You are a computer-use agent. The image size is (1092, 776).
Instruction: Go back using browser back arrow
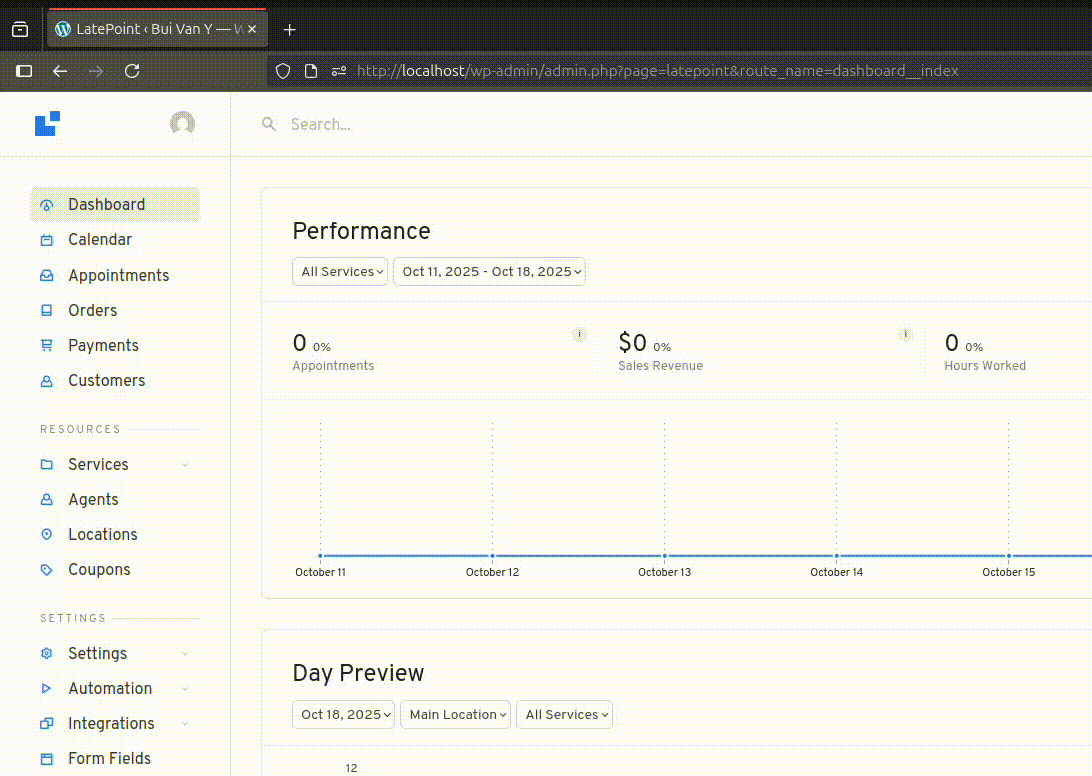(x=60, y=71)
